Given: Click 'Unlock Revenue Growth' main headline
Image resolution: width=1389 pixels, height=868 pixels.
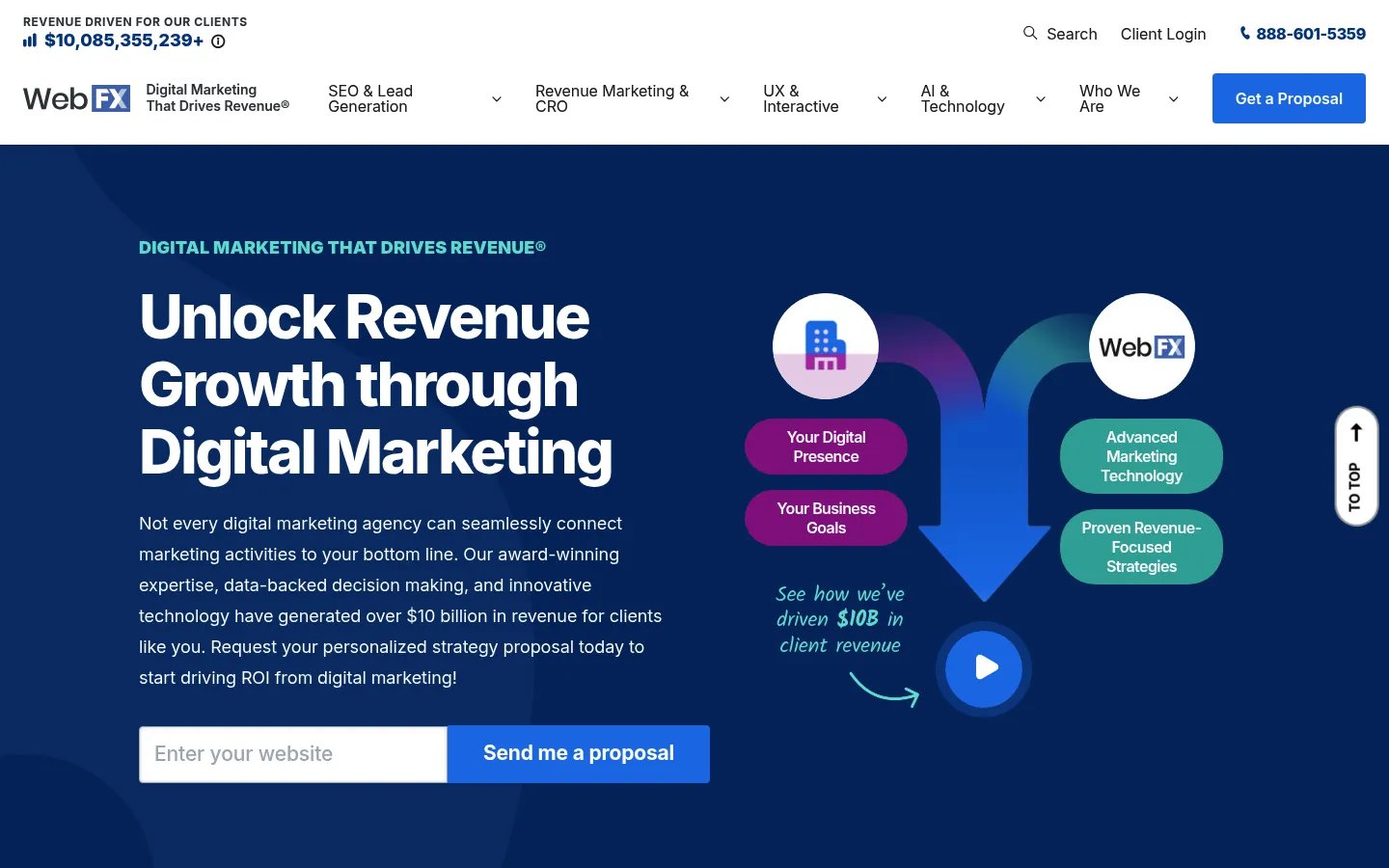Looking at the screenshot, I should pos(376,385).
